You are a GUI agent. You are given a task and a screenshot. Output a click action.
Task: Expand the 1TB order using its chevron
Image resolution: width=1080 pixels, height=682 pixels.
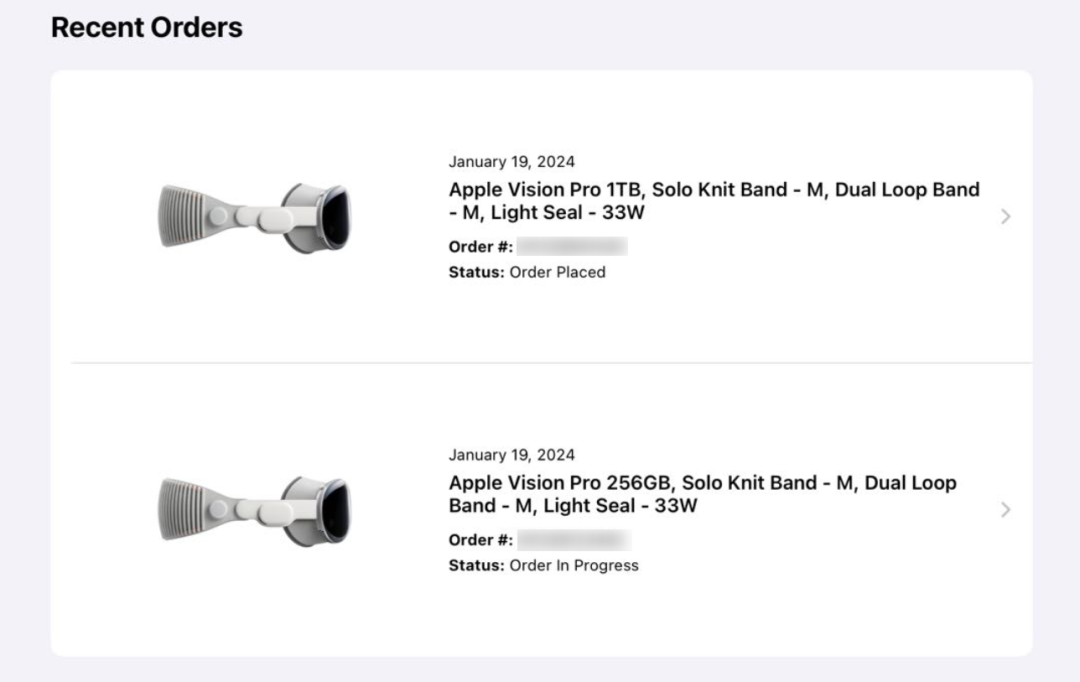pos(1005,216)
